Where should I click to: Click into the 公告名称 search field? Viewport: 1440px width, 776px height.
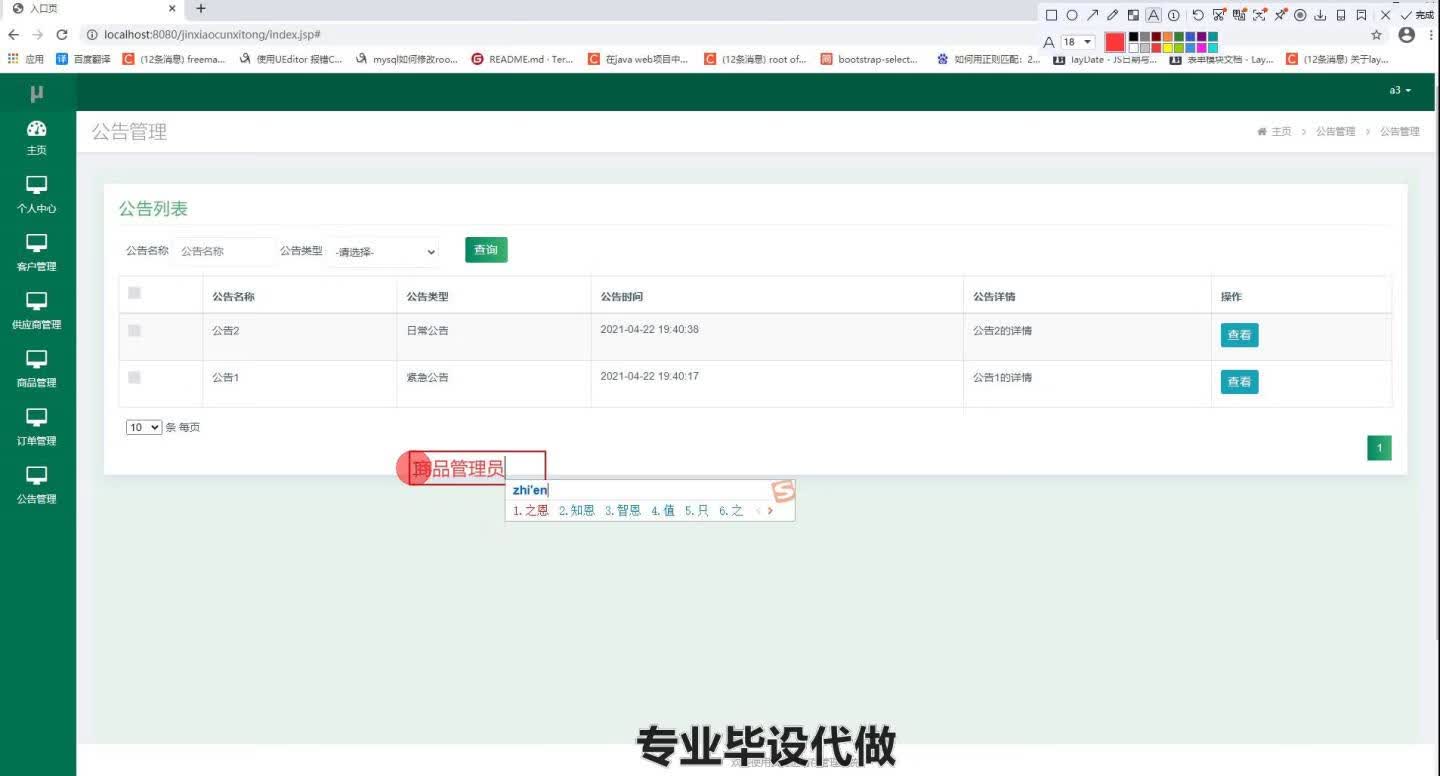(224, 251)
